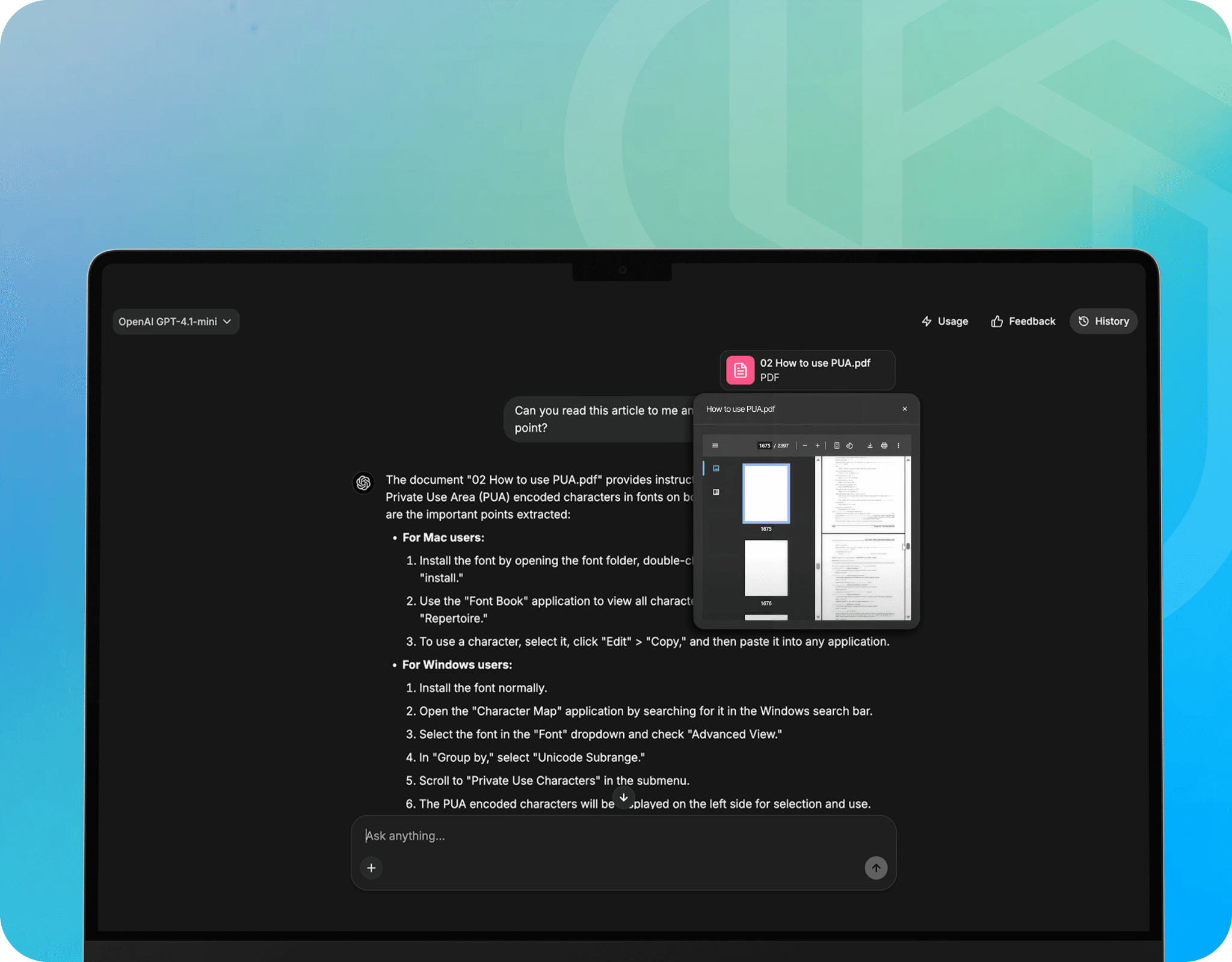Toggle the PDF viewer sidebar menu
The height and width of the screenshot is (962, 1232).
click(715, 446)
